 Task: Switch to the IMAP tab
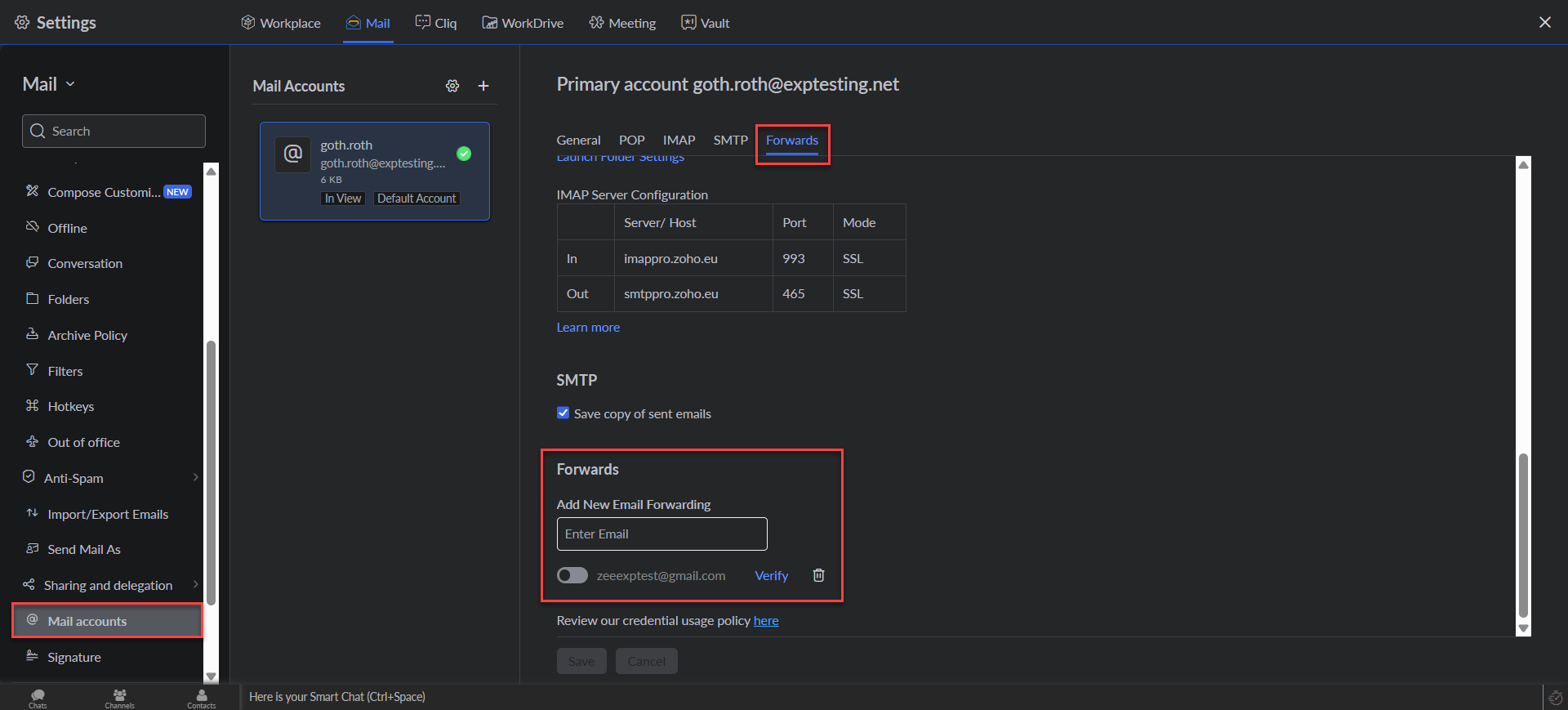[x=679, y=140]
